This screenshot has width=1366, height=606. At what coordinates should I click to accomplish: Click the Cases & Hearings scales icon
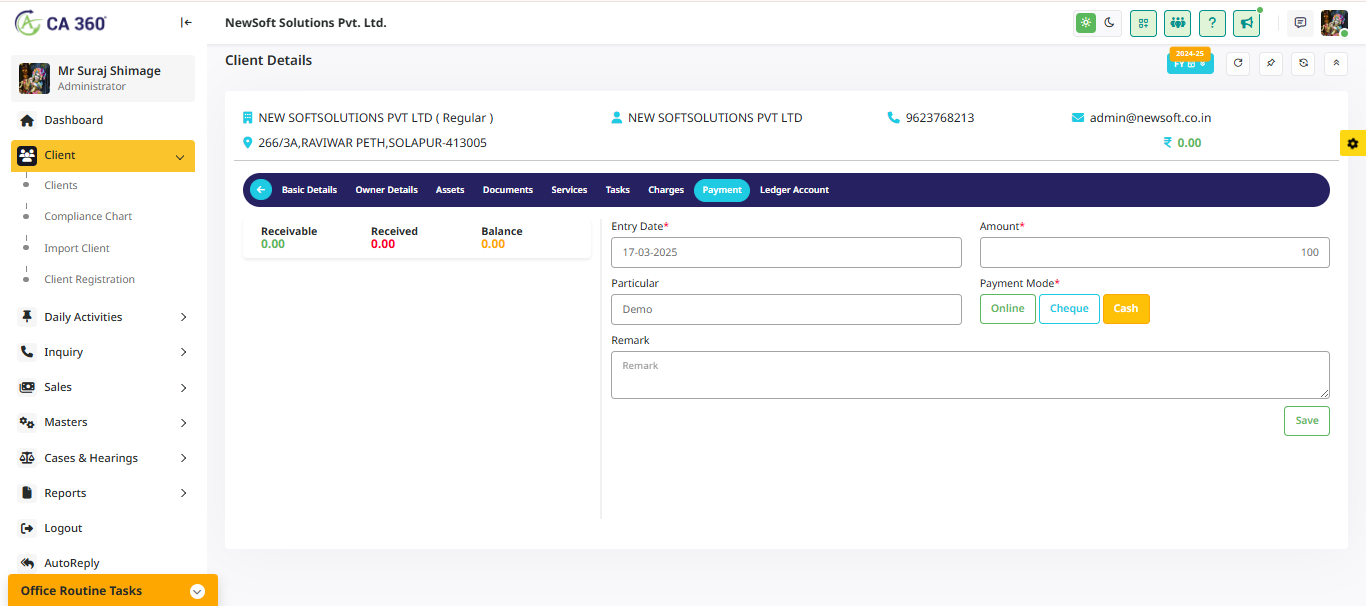(x=27, y=458)
